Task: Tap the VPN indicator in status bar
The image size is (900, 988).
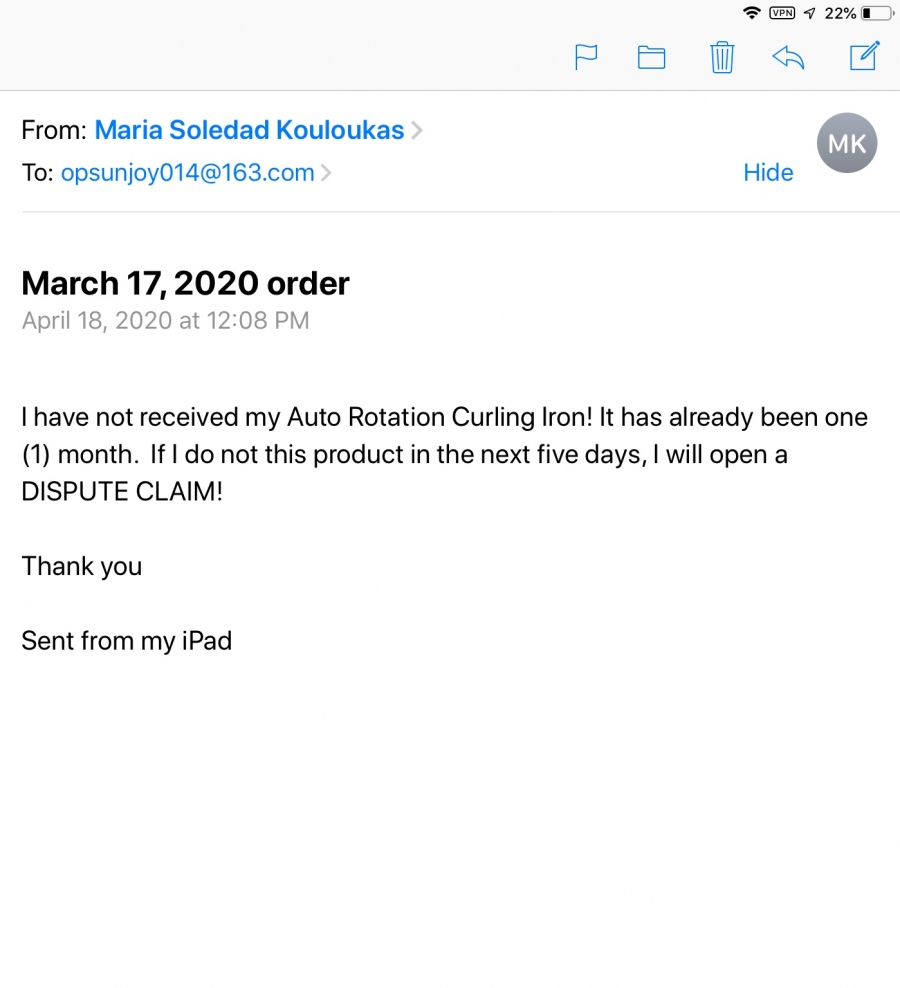Action: [782, 13]
